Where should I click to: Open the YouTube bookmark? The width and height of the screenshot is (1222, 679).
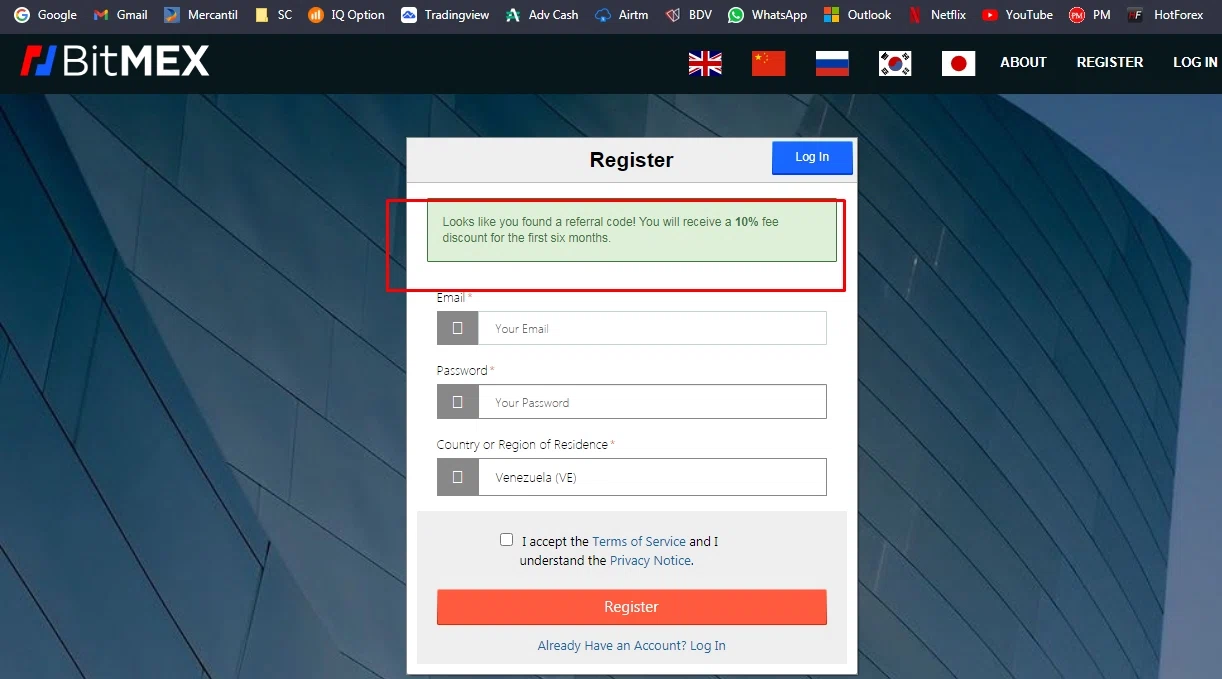[1017, 15]
